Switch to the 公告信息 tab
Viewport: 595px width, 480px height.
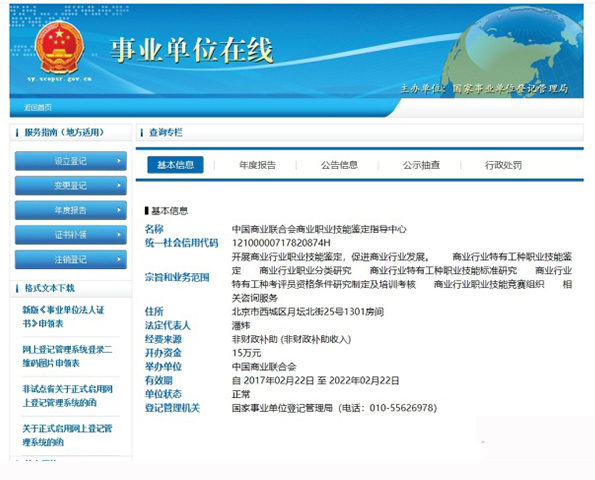coord(339,165)
